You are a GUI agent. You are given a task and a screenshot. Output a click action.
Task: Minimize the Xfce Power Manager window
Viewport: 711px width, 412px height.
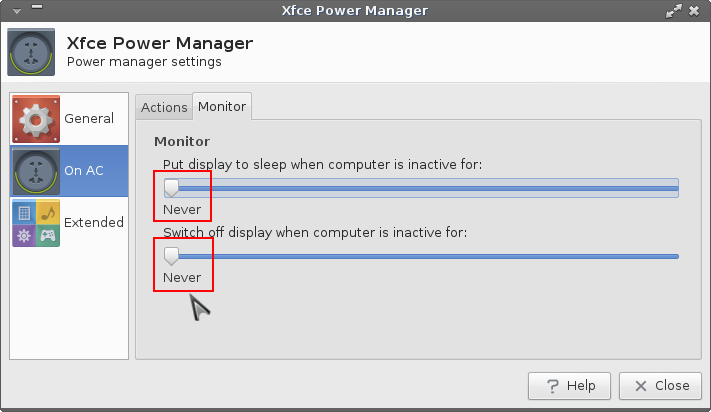(x=37, y=7)
